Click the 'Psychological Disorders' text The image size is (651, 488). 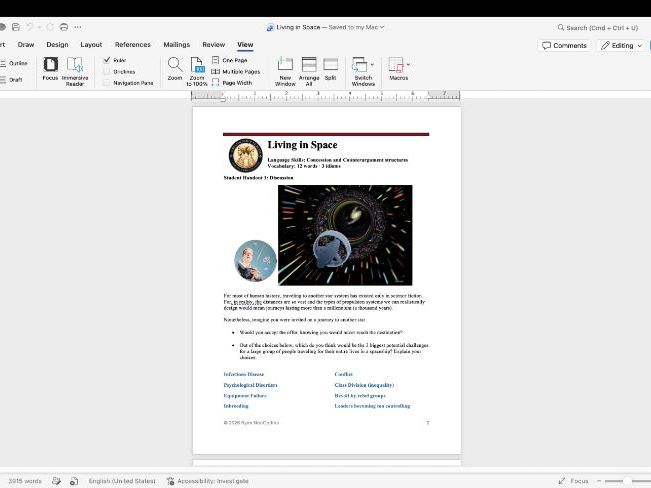coord(250,385)
